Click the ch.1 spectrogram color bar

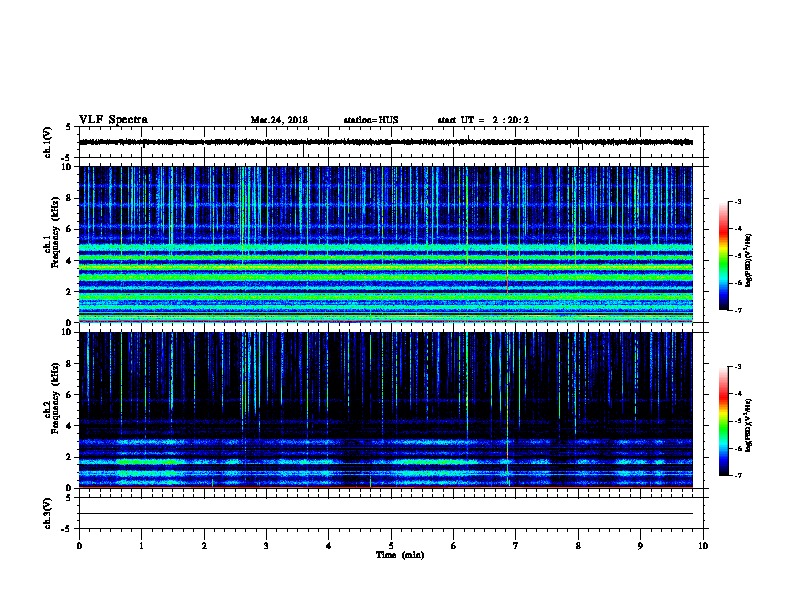click(x=723, y=256)
